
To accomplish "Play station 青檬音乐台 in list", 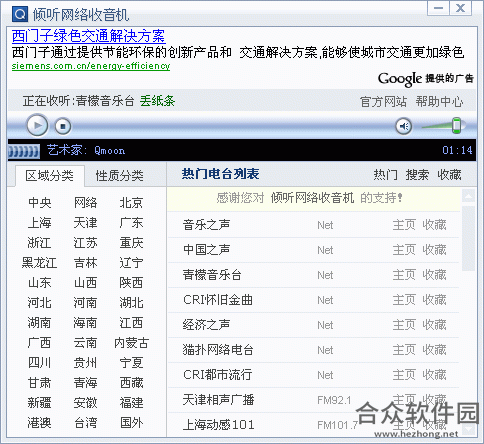I will (212, 275).
